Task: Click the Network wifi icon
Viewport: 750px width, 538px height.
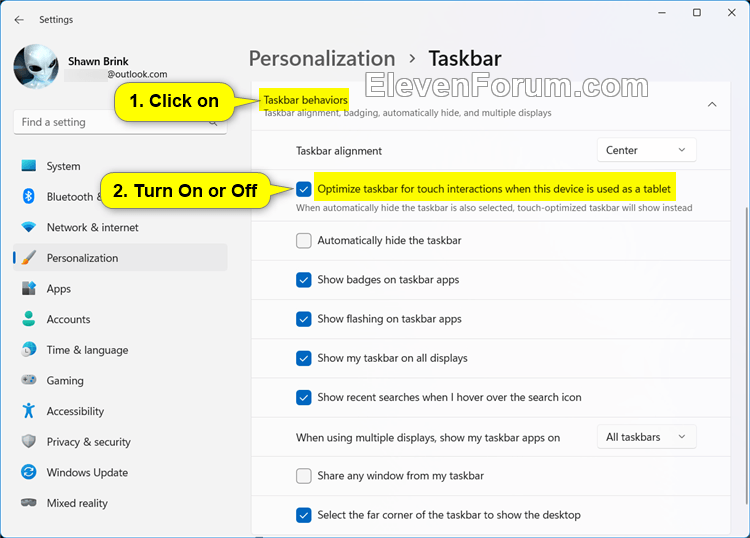Action: 29,227
